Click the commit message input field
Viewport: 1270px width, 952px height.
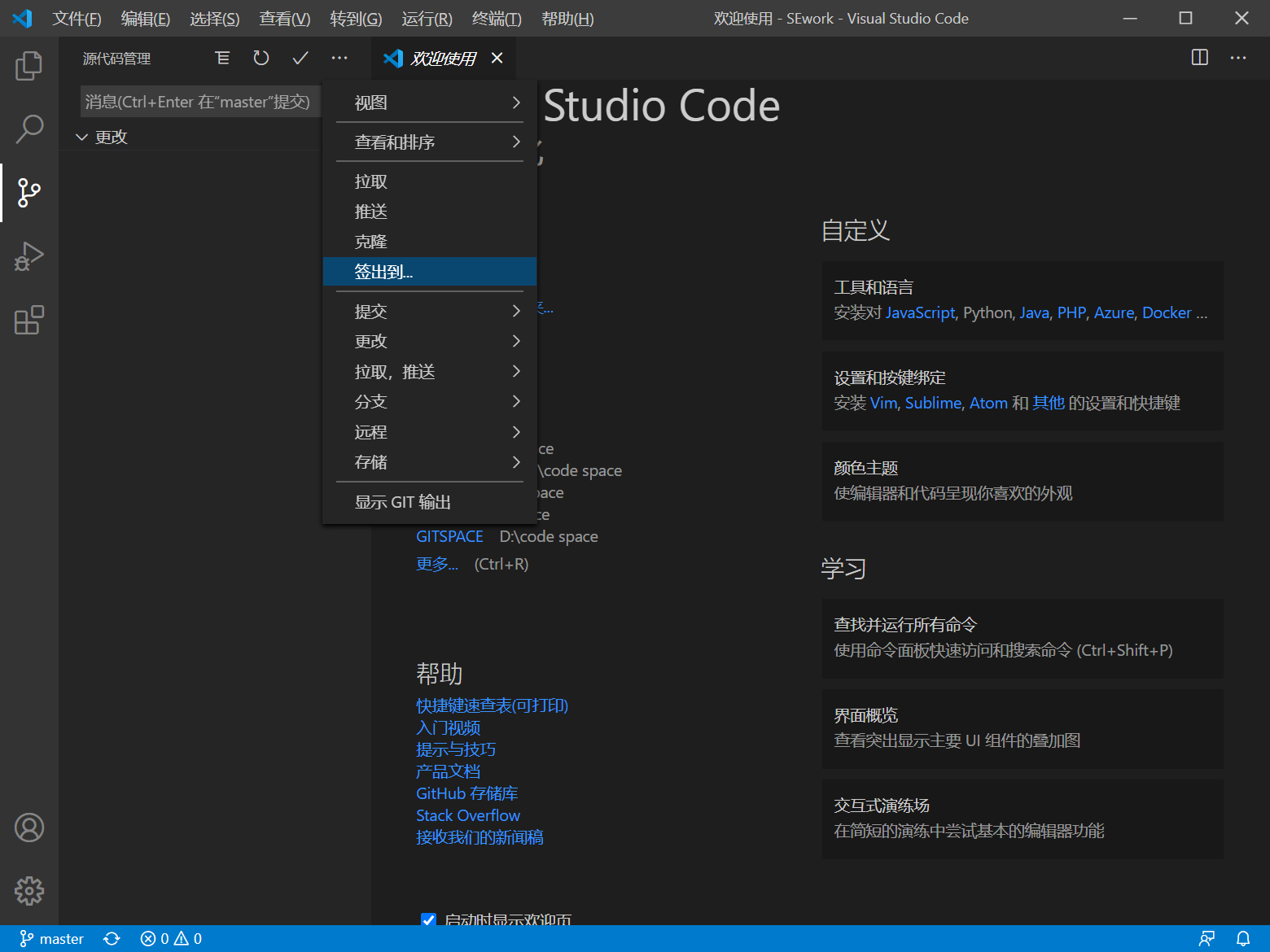(200, 102)
